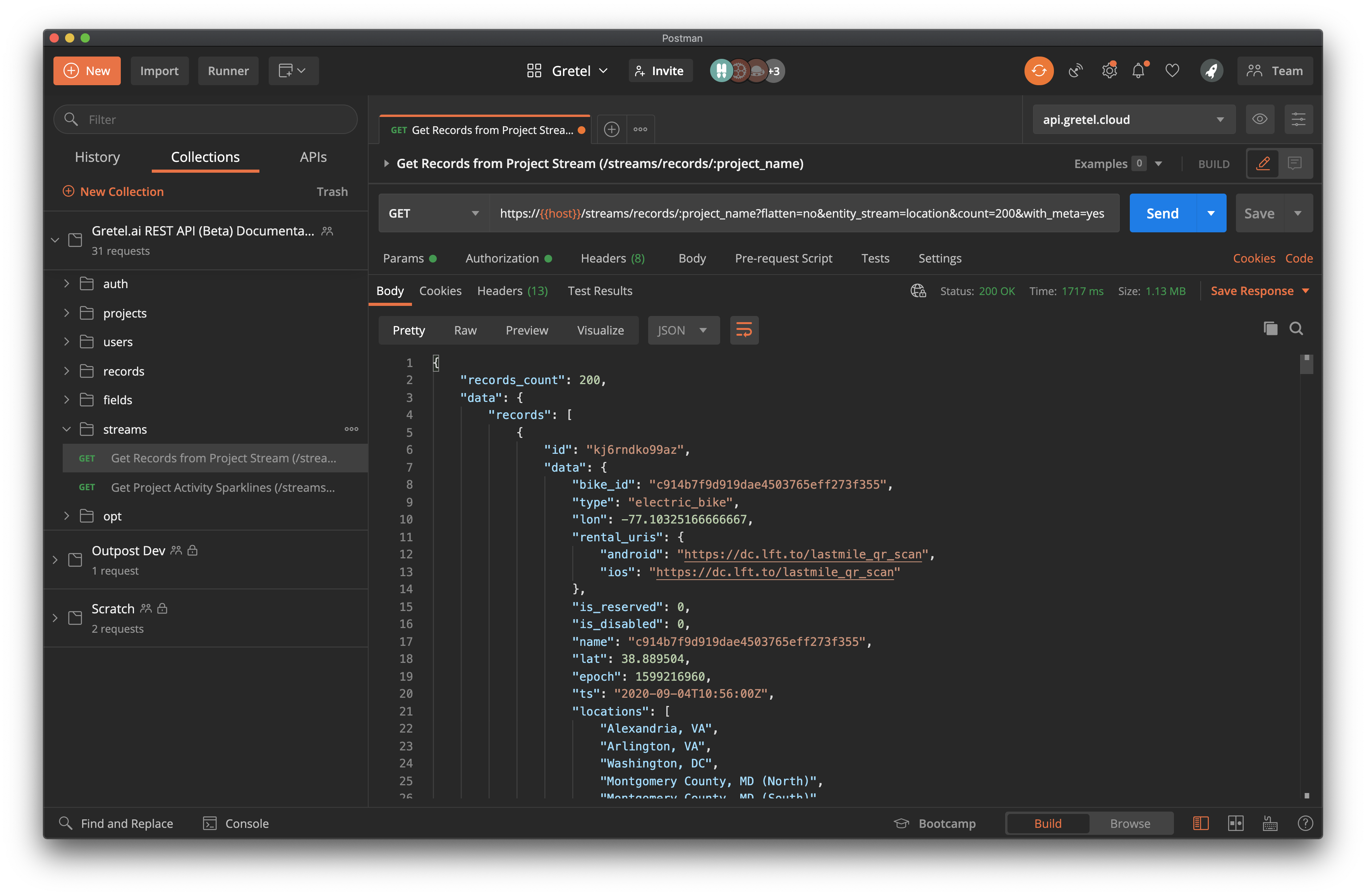Viewport: 1366px width, 896px height.
Task: Open Get Project Activity Sparklines request
Action: tap(215, 487)
